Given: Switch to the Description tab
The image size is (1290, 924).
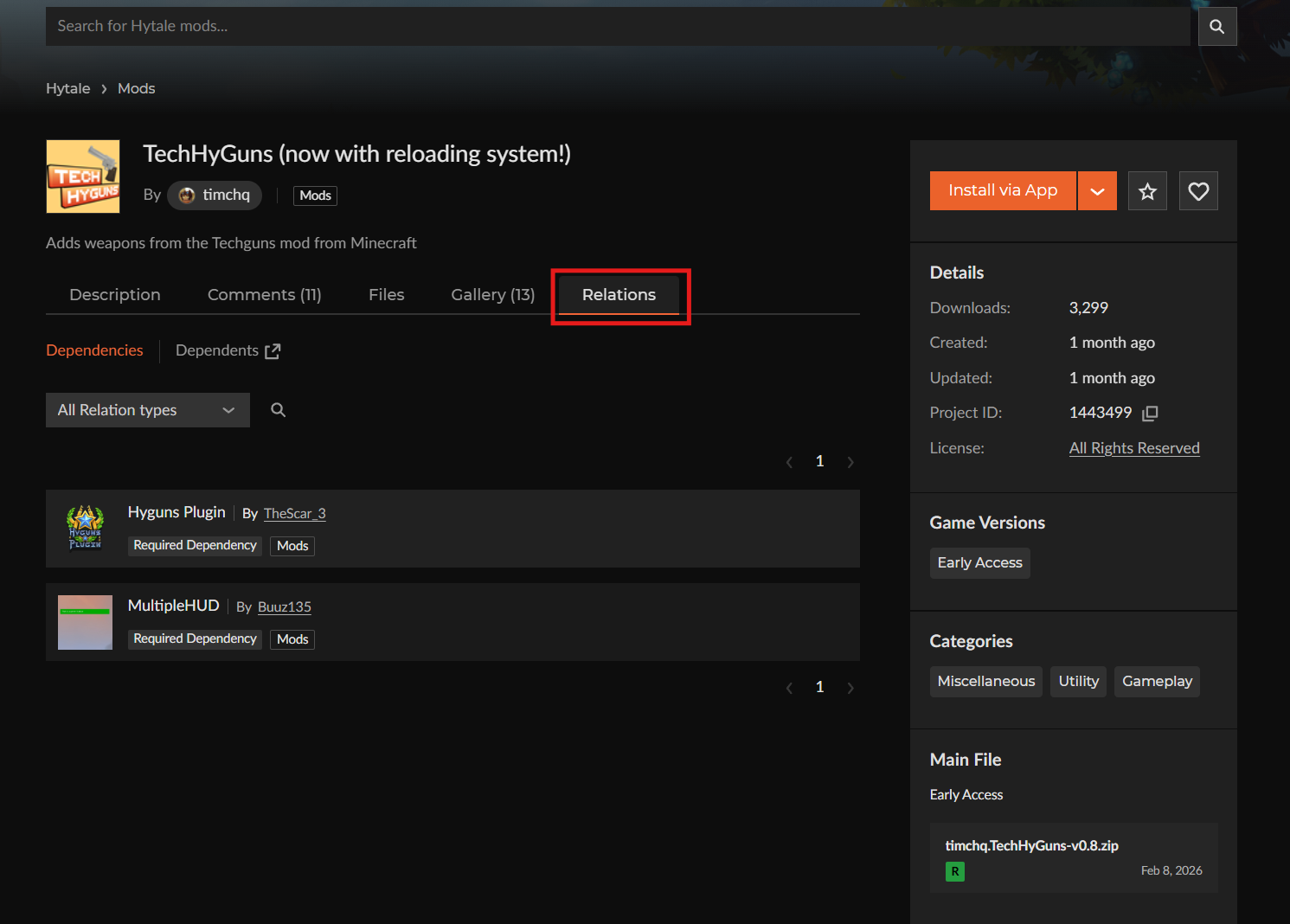Looking at the screenshot, I should (115, 295).
